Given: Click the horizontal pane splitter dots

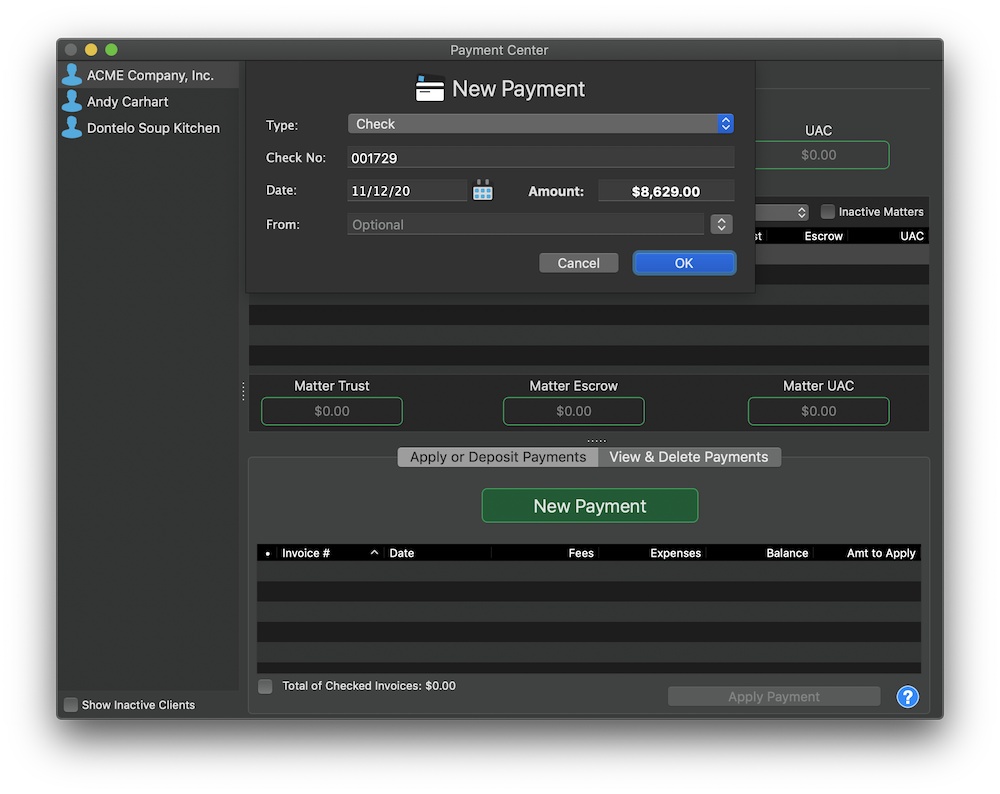Looking at the screenshot, I should 596,441.
